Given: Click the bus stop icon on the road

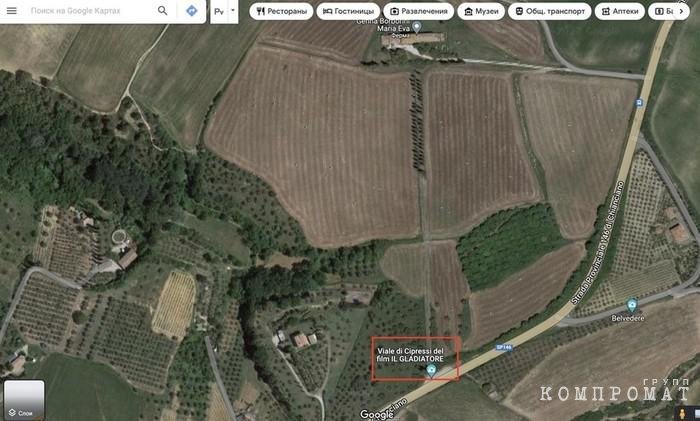Looking at the screenshot, I should coord(639,103).
